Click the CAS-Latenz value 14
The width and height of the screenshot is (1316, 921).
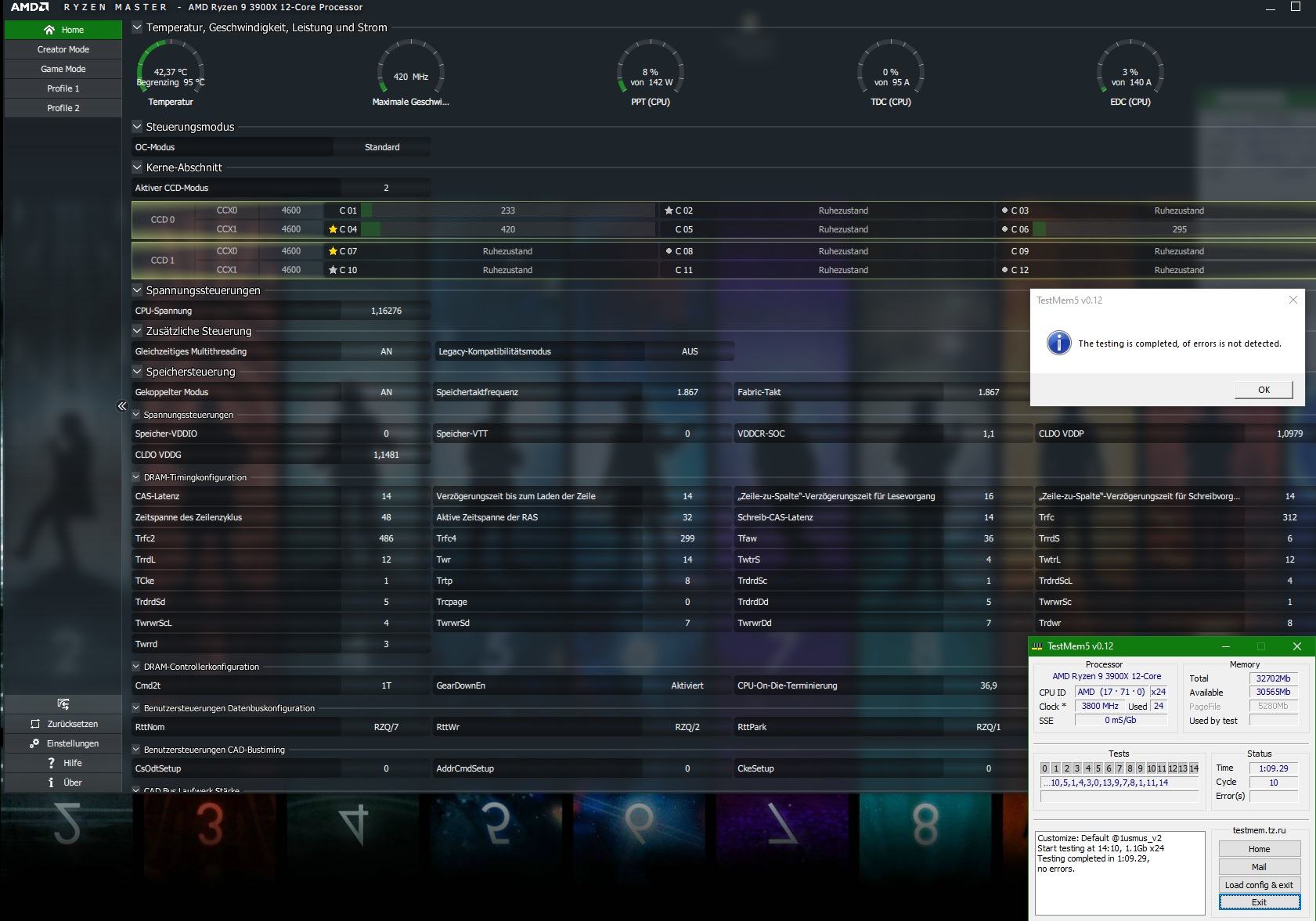tap(386, 496)
